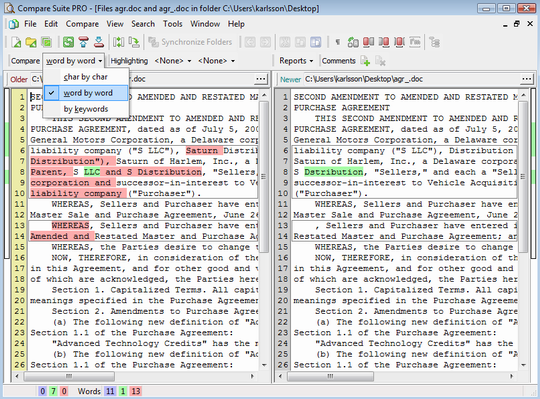Viewport: 540px width, 399px height.
Task: Click the Older panel scroll-down arrow
Action: pos(264,365)
